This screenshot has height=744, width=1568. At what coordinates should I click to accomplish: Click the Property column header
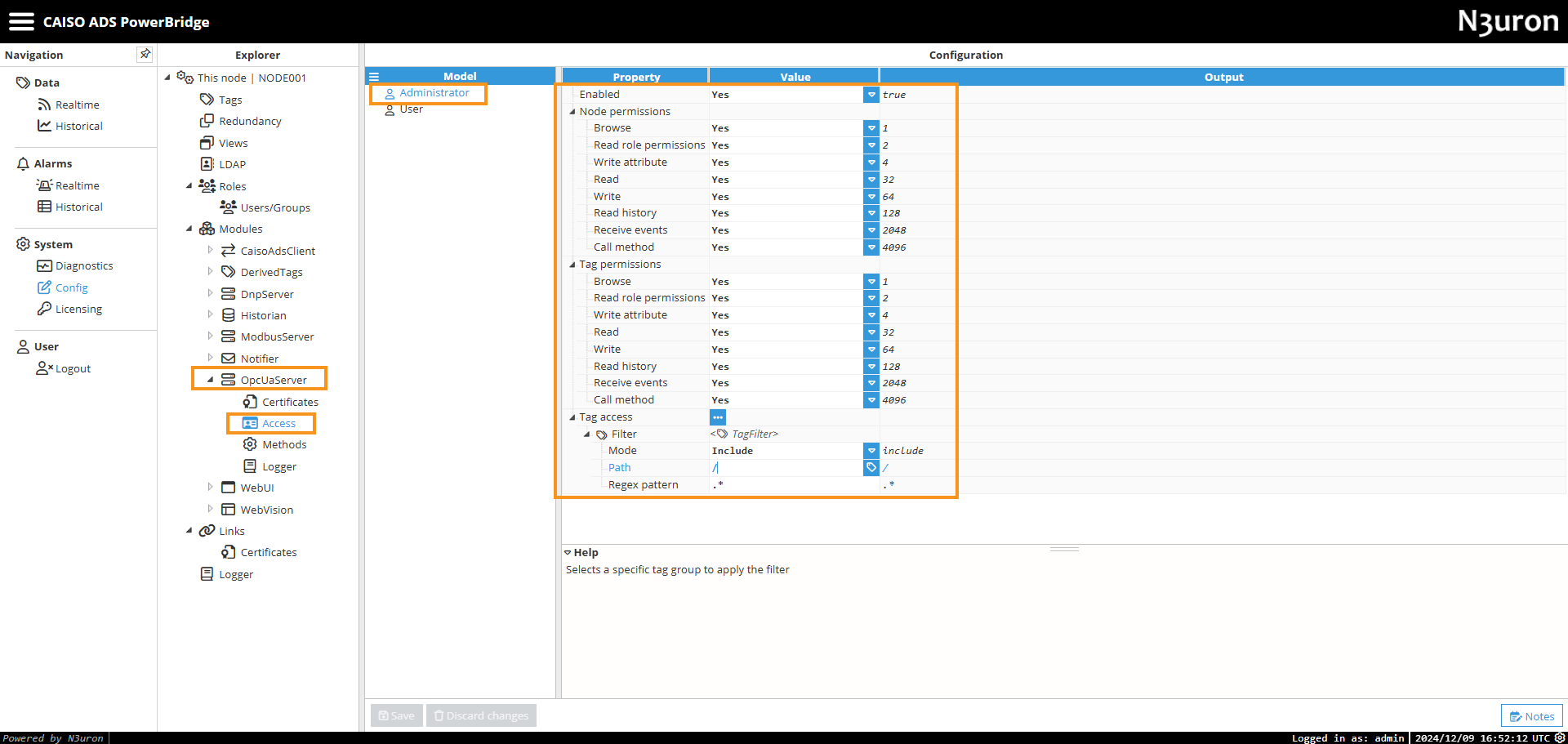(x=636, y=77)
